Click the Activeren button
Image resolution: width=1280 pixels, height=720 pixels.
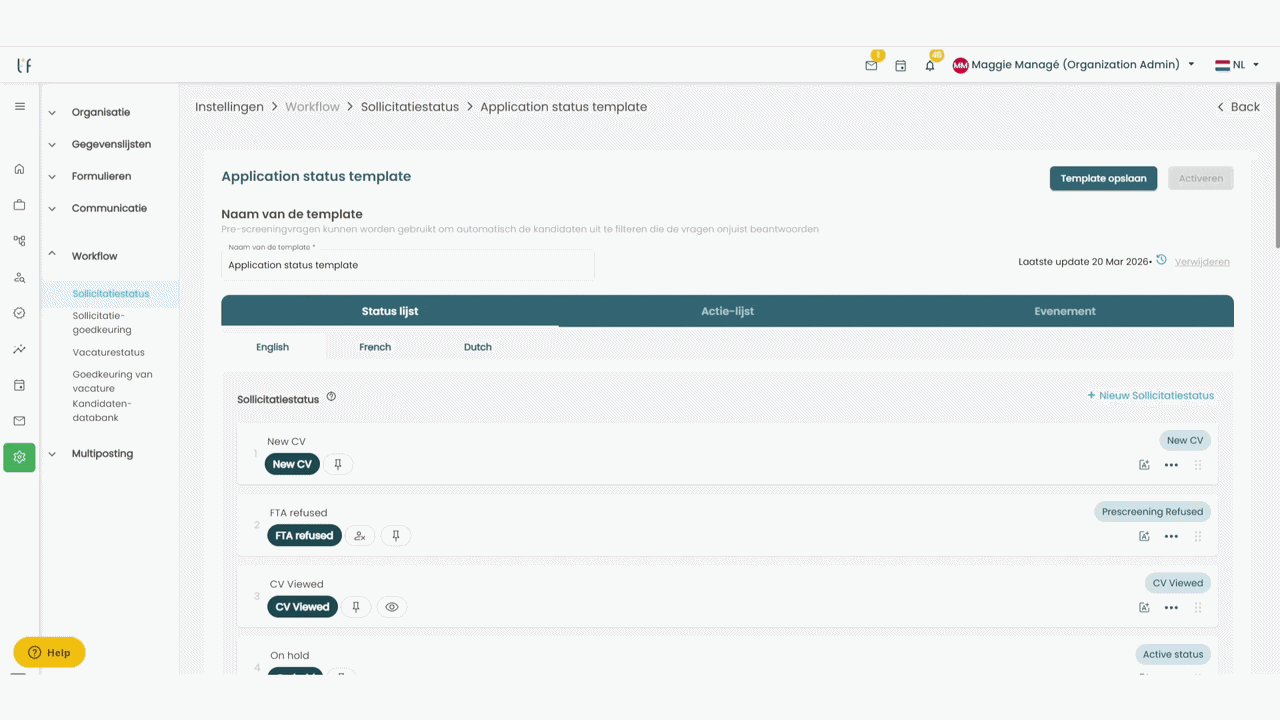1201,178
